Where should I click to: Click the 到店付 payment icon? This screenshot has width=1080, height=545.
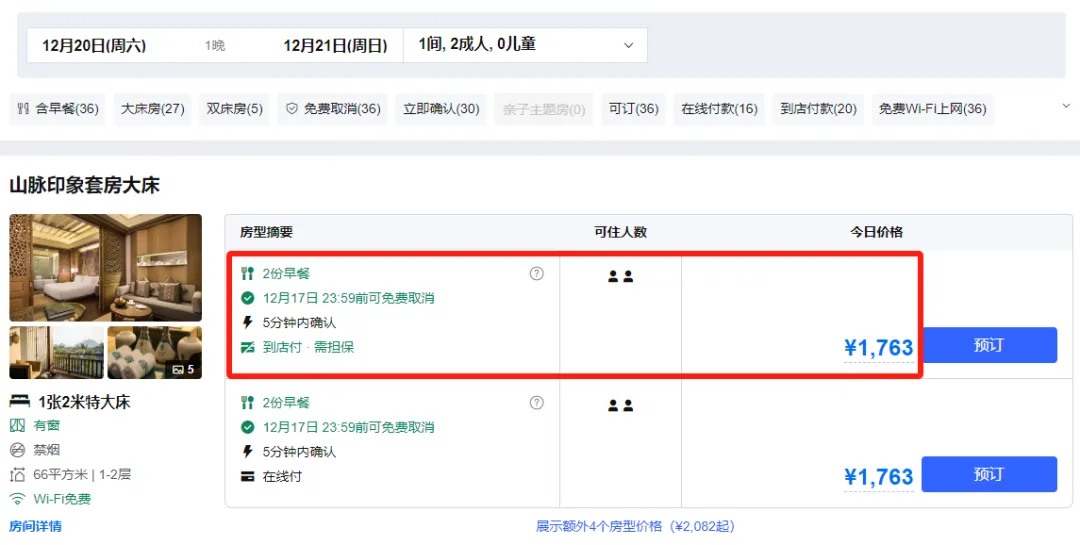[x=248, y=347]
